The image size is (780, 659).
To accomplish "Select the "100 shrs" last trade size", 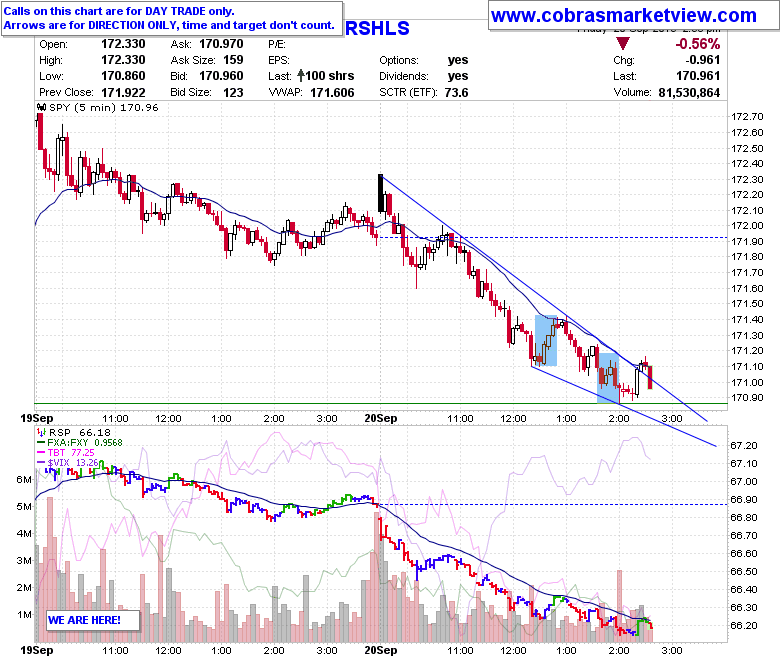I will pos(330,76).
